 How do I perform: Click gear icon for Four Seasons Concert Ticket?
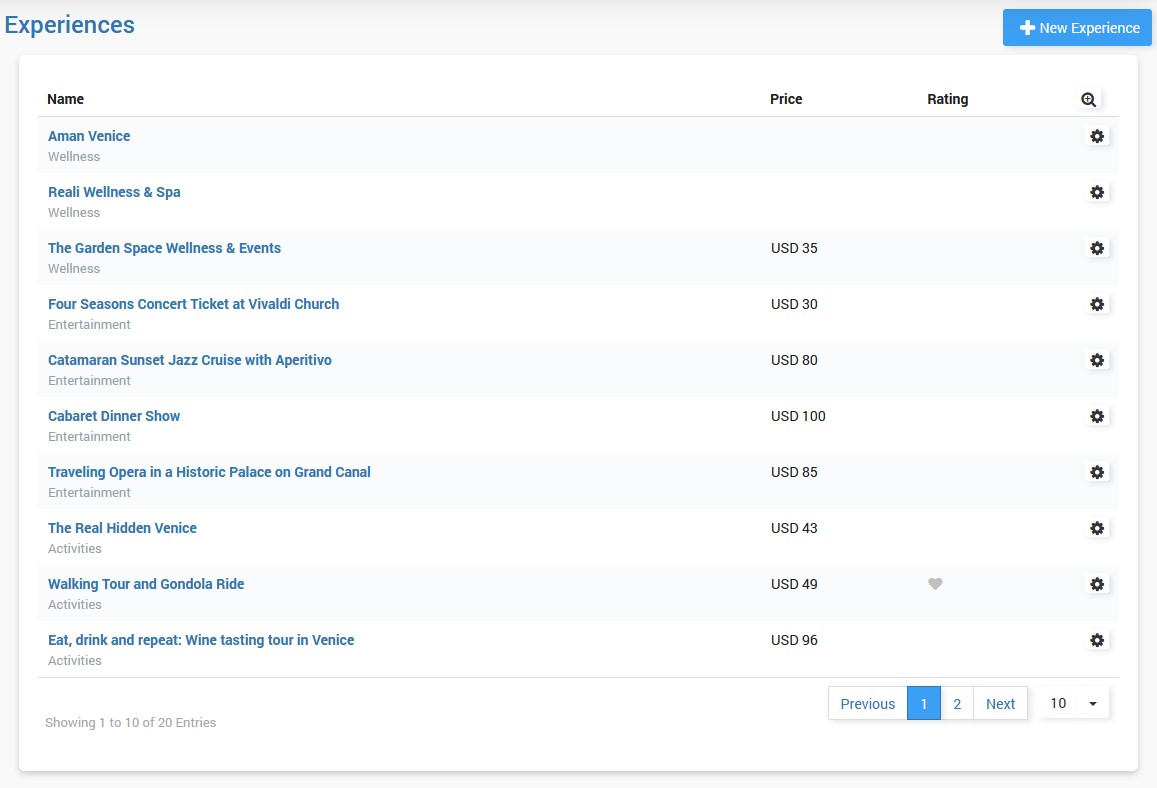[1097, 304]
